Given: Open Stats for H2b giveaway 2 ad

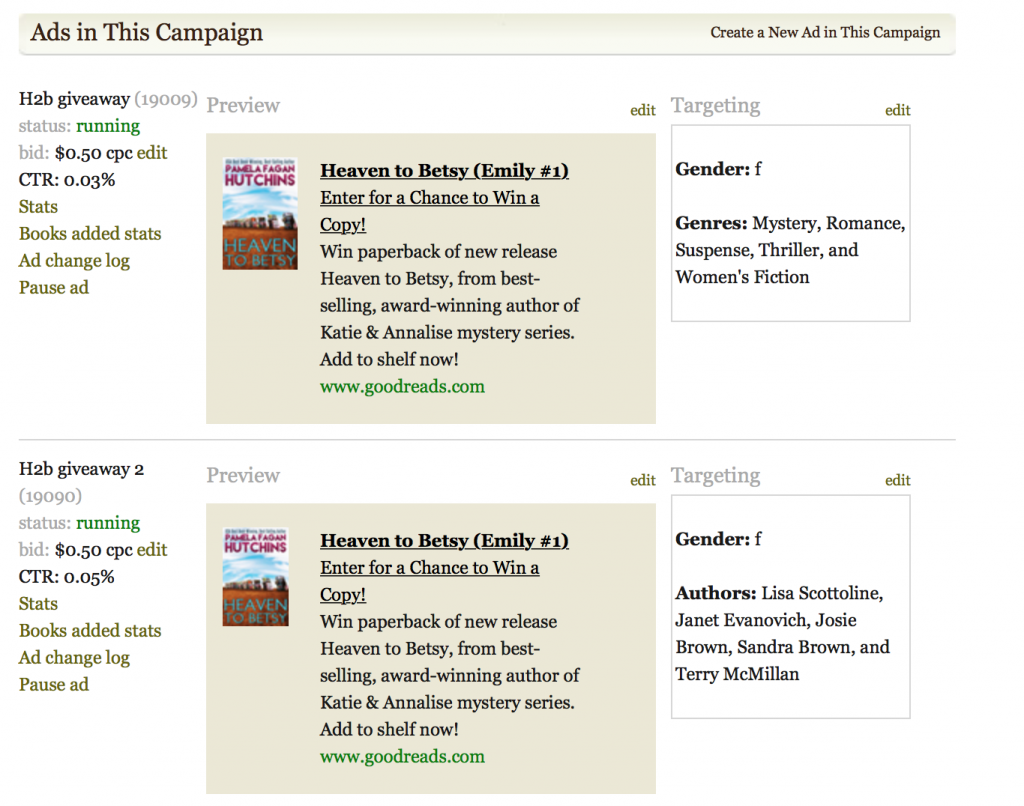Looking at the screenshot, I should pos(38,604).
